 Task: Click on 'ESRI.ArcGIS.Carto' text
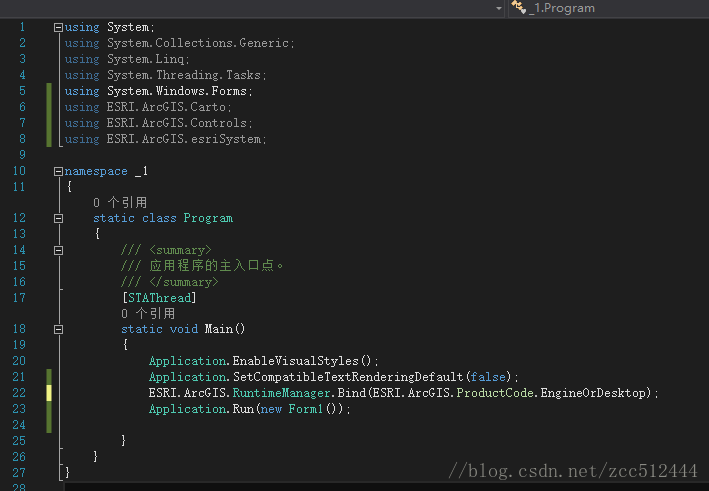point(166,107)
